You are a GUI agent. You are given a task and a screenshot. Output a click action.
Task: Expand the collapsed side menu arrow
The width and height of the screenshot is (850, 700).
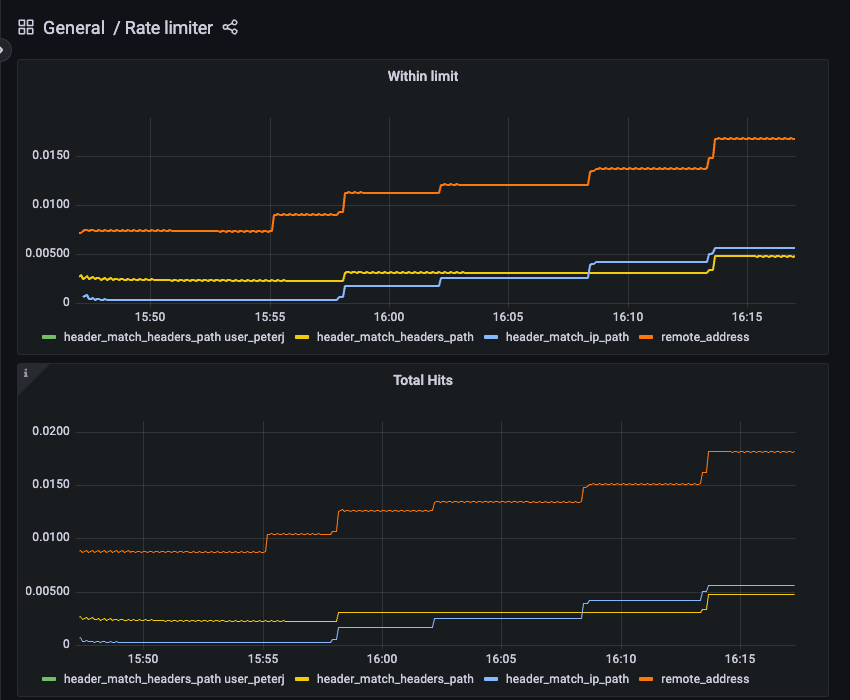3,49
